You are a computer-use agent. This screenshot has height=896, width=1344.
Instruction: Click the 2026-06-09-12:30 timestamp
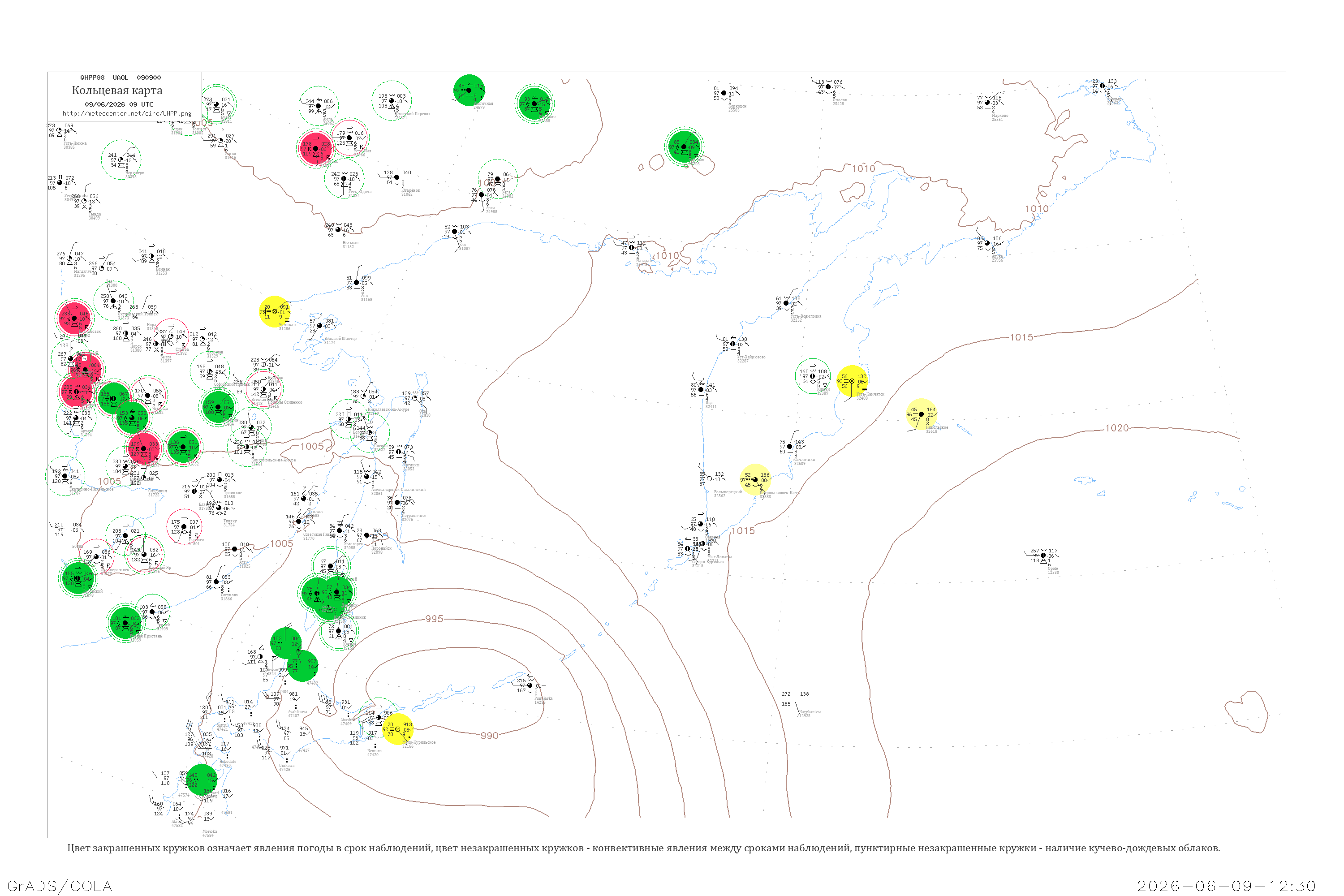[1226, 886]
